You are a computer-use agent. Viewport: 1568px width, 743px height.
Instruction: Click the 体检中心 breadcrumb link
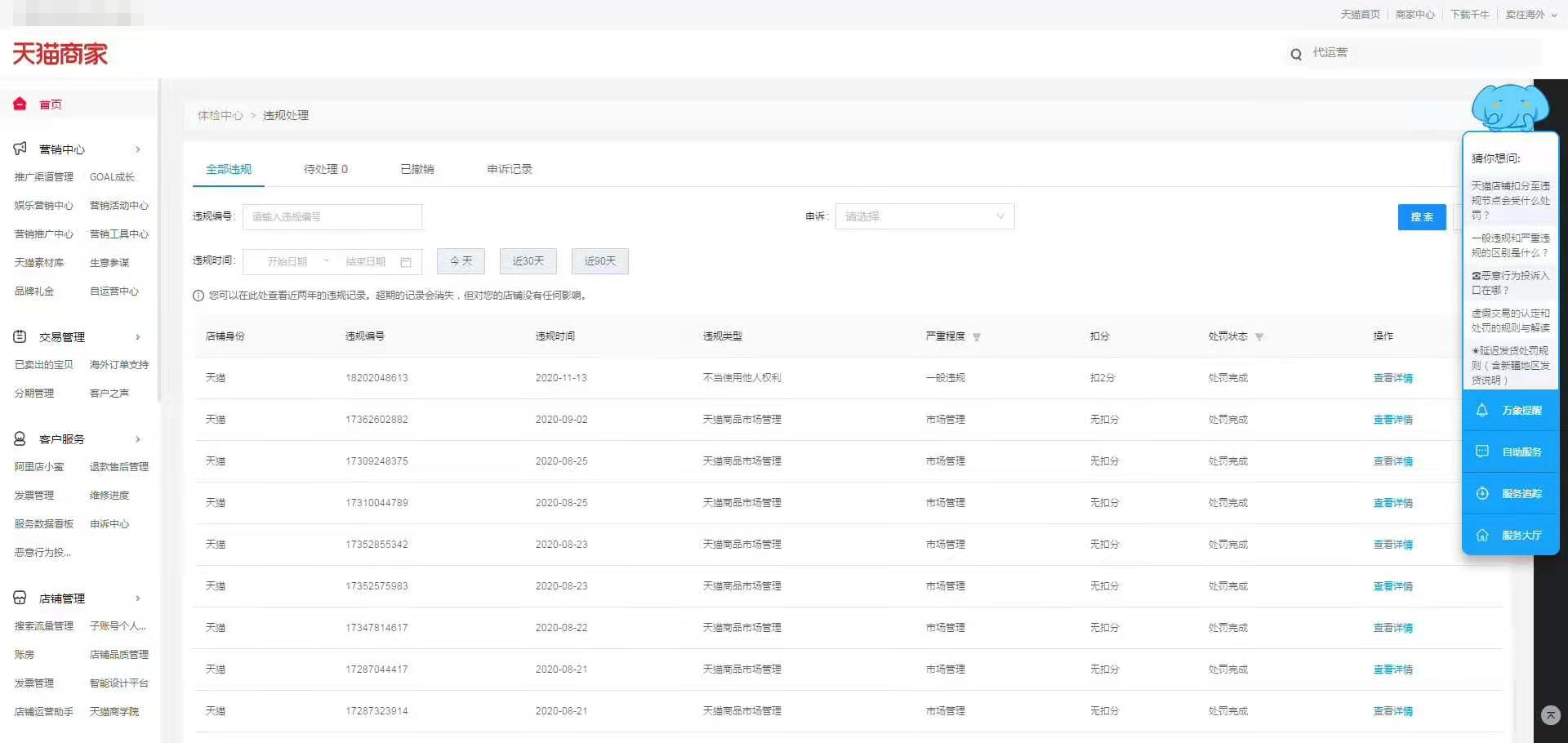tap(220, 116)
